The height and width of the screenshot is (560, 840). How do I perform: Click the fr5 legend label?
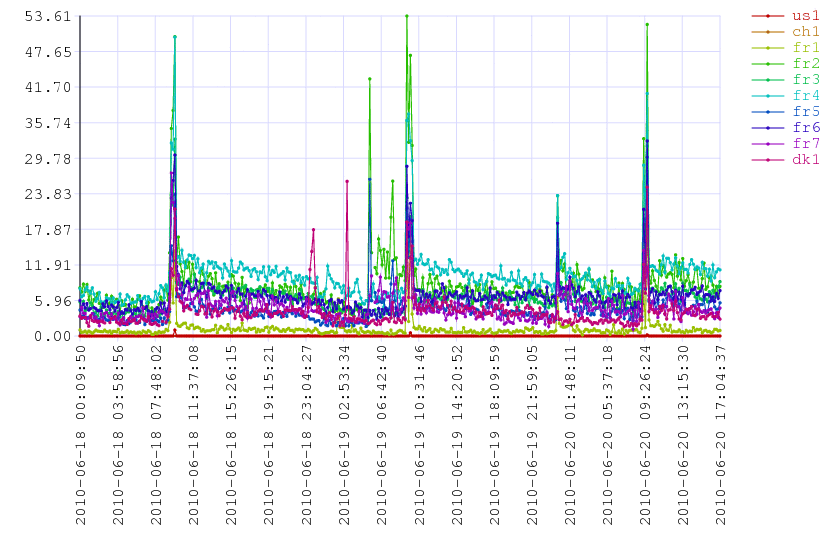805,112
